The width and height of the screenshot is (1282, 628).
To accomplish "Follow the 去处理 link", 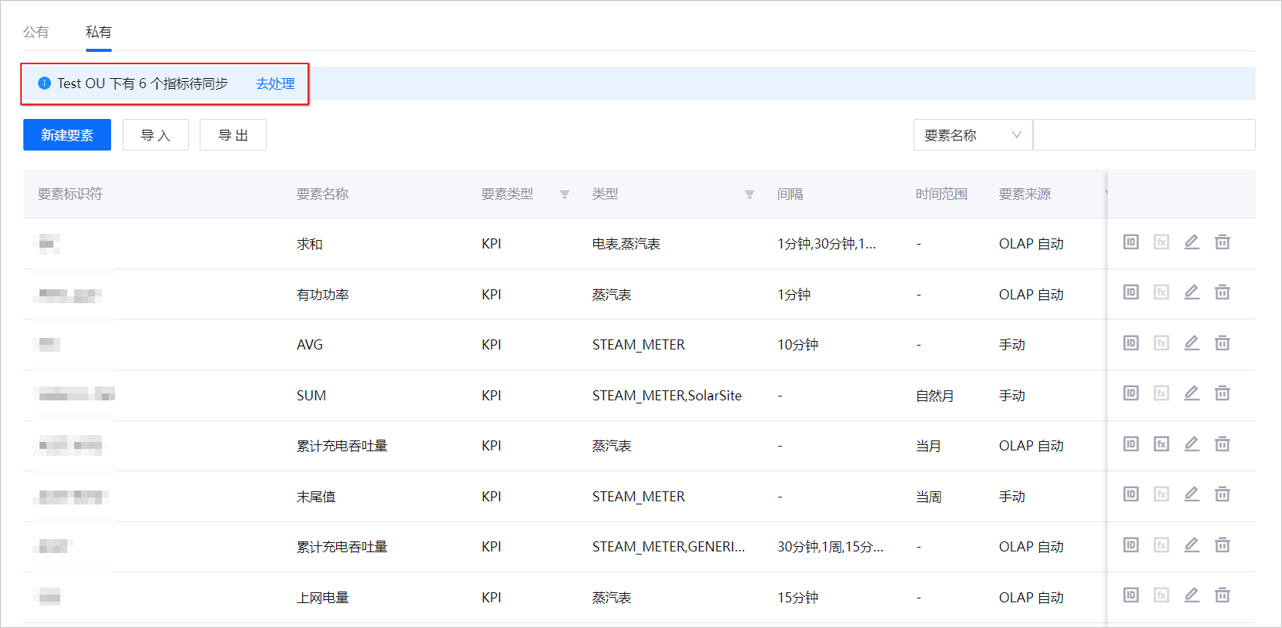I will click(x=275, y=84).
